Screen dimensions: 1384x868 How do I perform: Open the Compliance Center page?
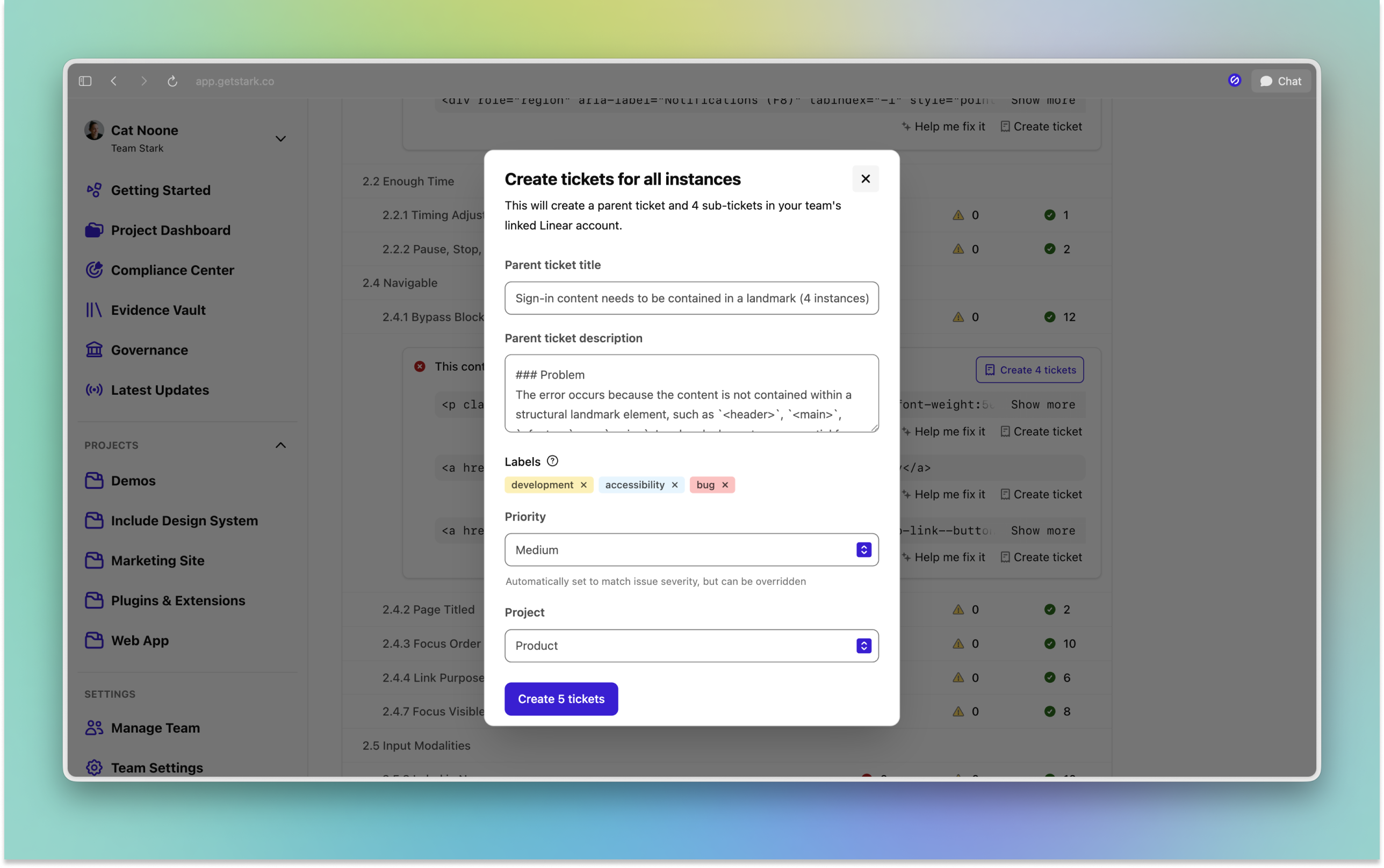coord(172,270)
